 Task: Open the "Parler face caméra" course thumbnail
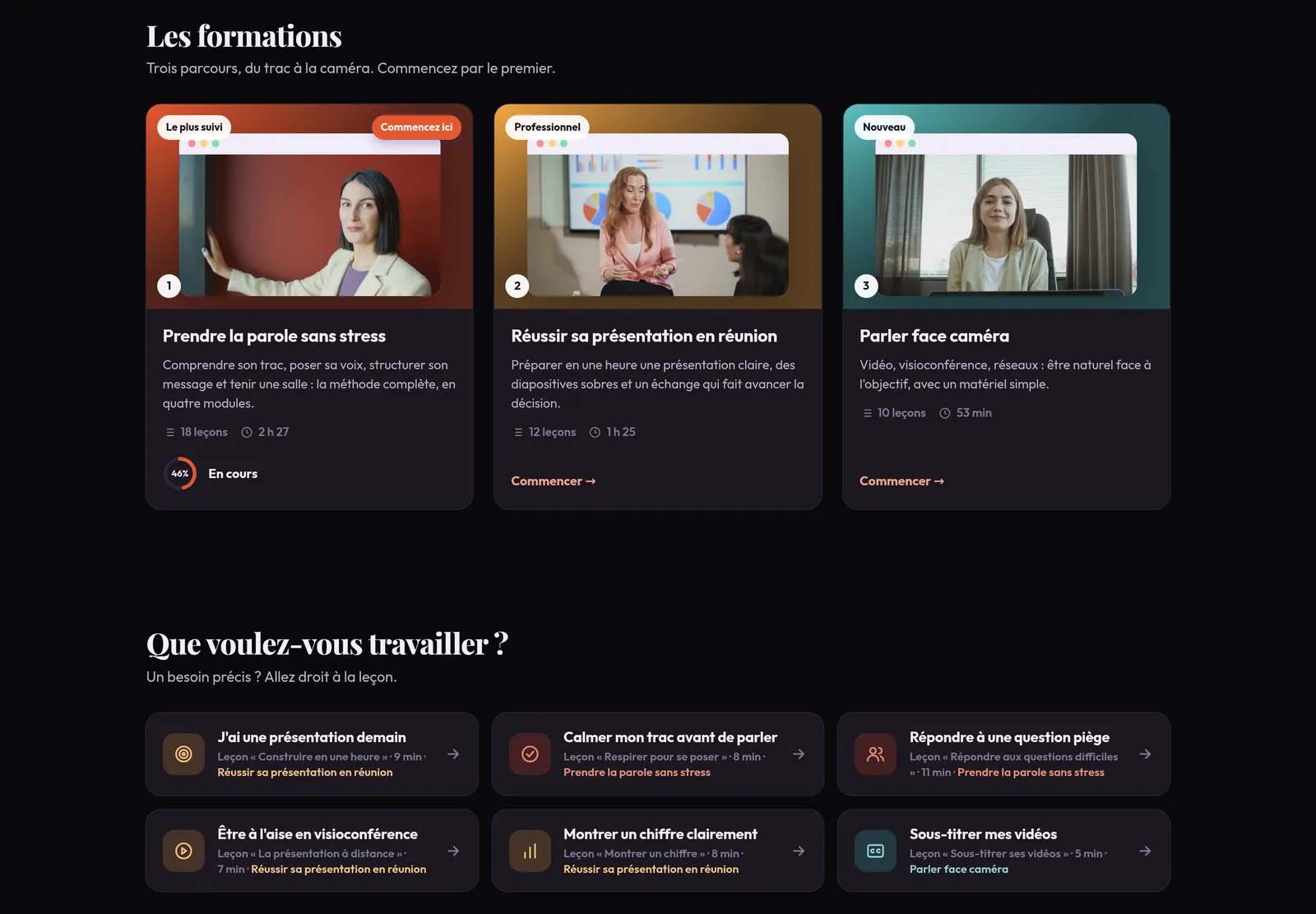coord(1007,206)
